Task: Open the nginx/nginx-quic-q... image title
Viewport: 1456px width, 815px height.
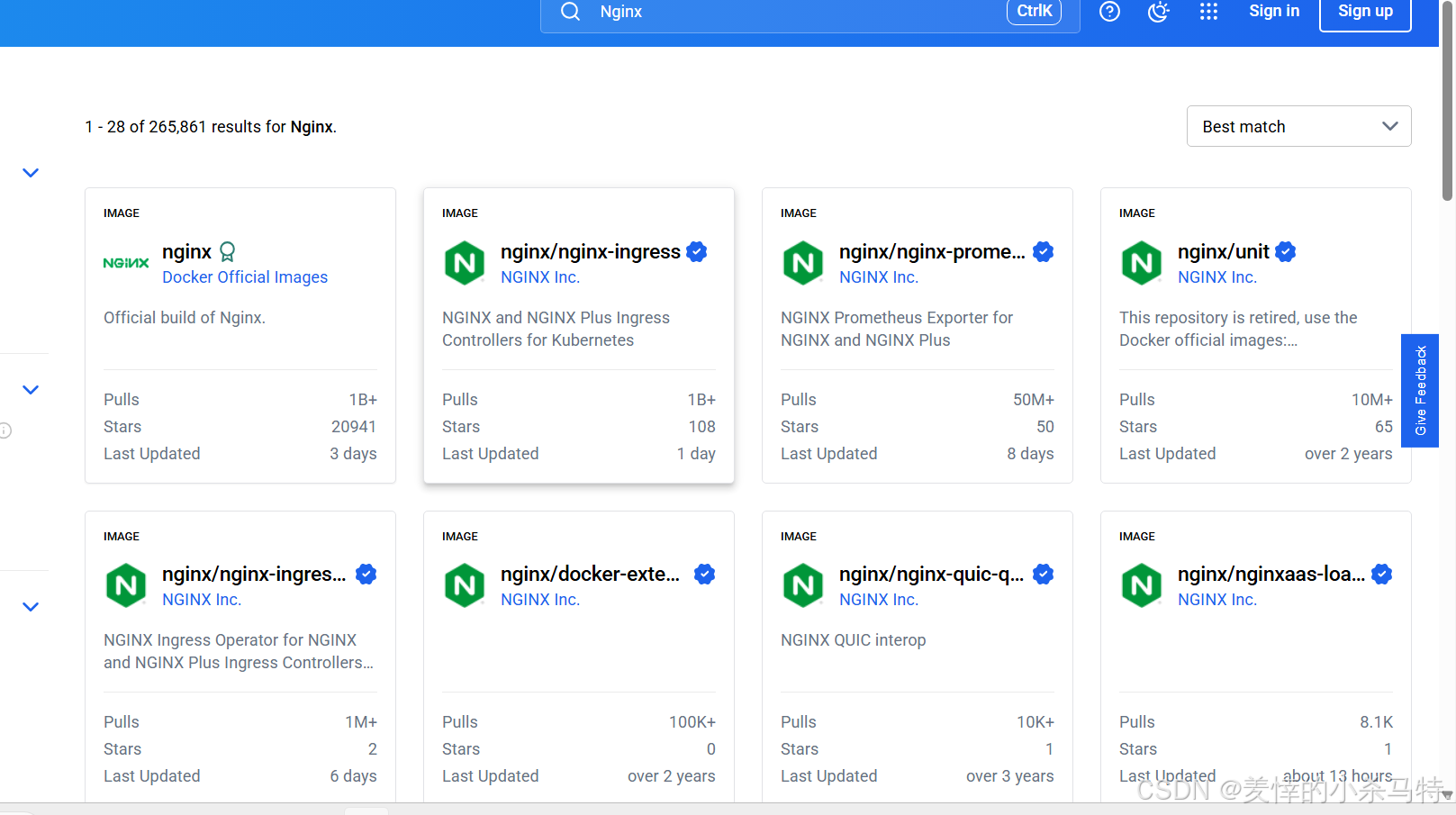Action: coord(932,575)
